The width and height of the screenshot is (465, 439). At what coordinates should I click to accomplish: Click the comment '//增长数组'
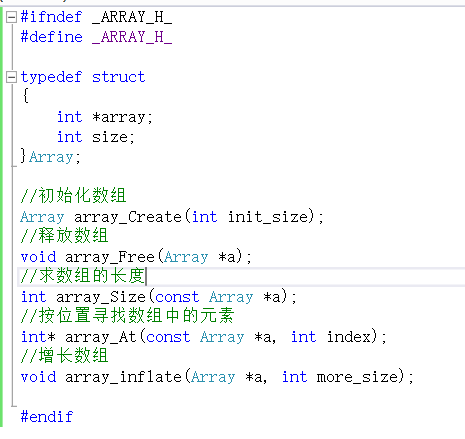tap(64, 355)
